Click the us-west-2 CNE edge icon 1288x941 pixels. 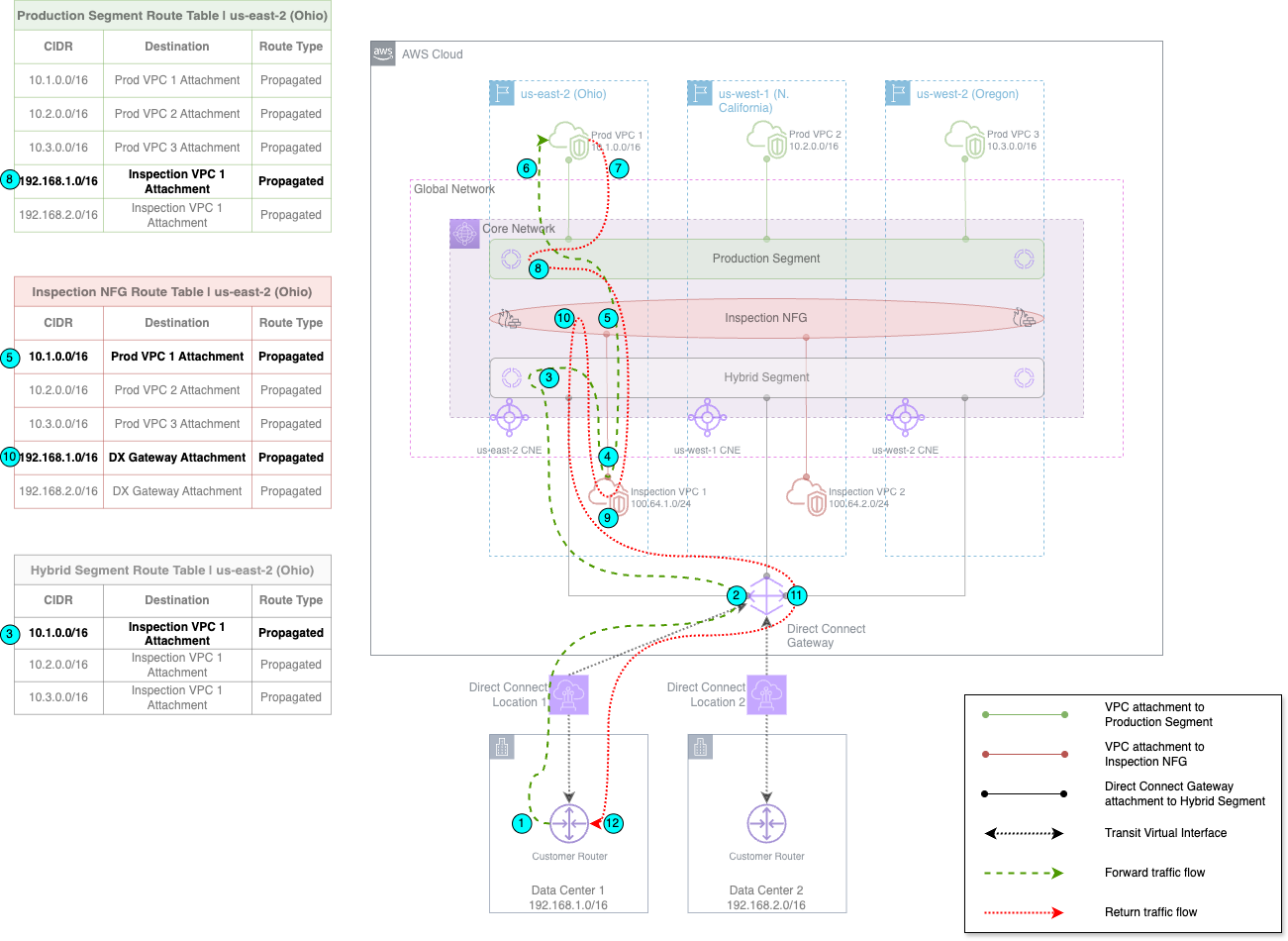pos(906,417)
